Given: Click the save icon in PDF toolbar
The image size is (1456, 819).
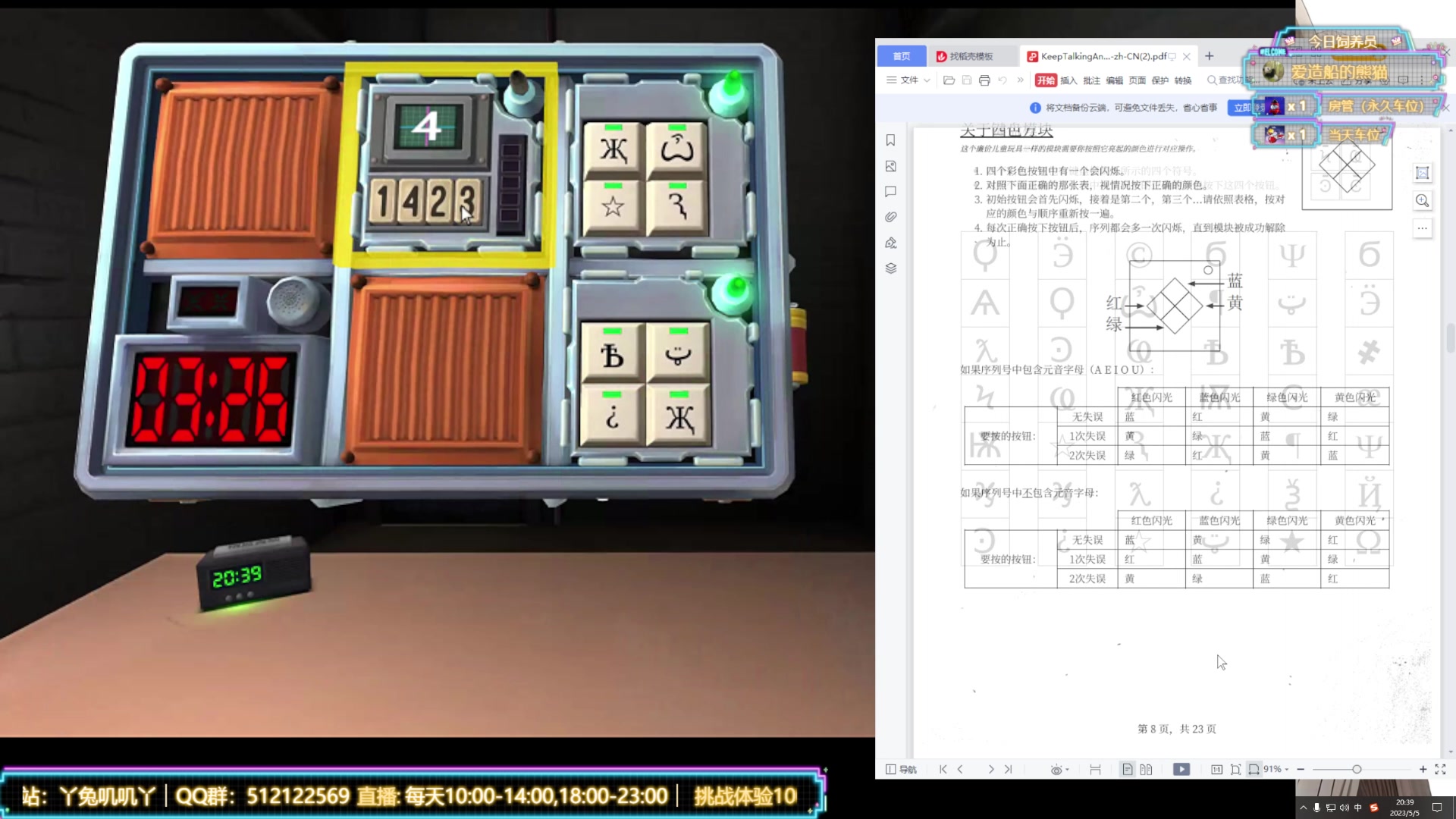Looking at the screenshot, I should click(967, 80).
